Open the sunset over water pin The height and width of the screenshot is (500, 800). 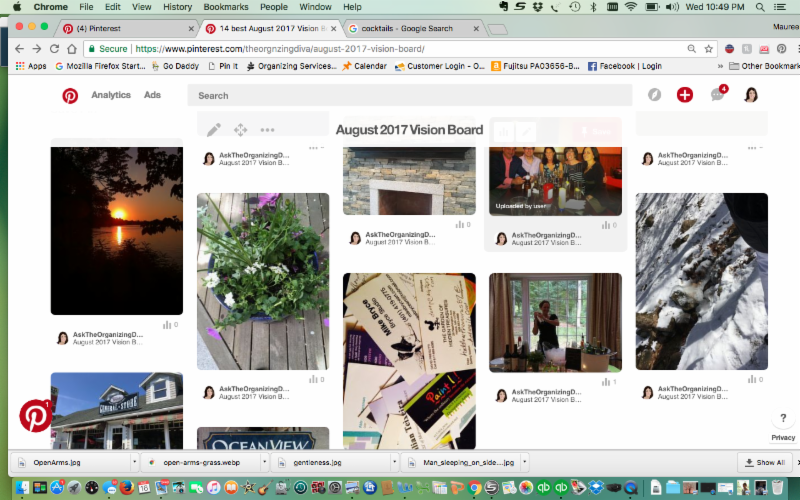click(x=117, y=230)
